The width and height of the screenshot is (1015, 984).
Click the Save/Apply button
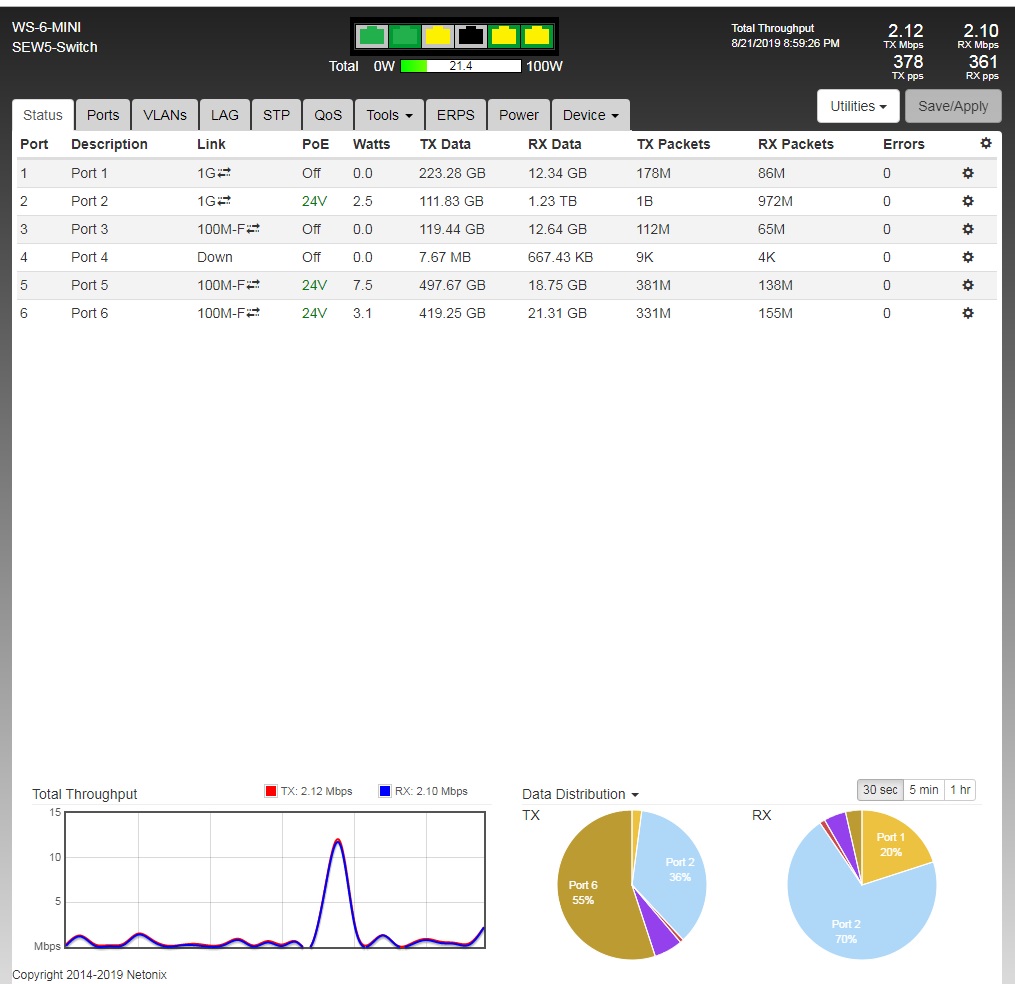[x=952, y=106]
